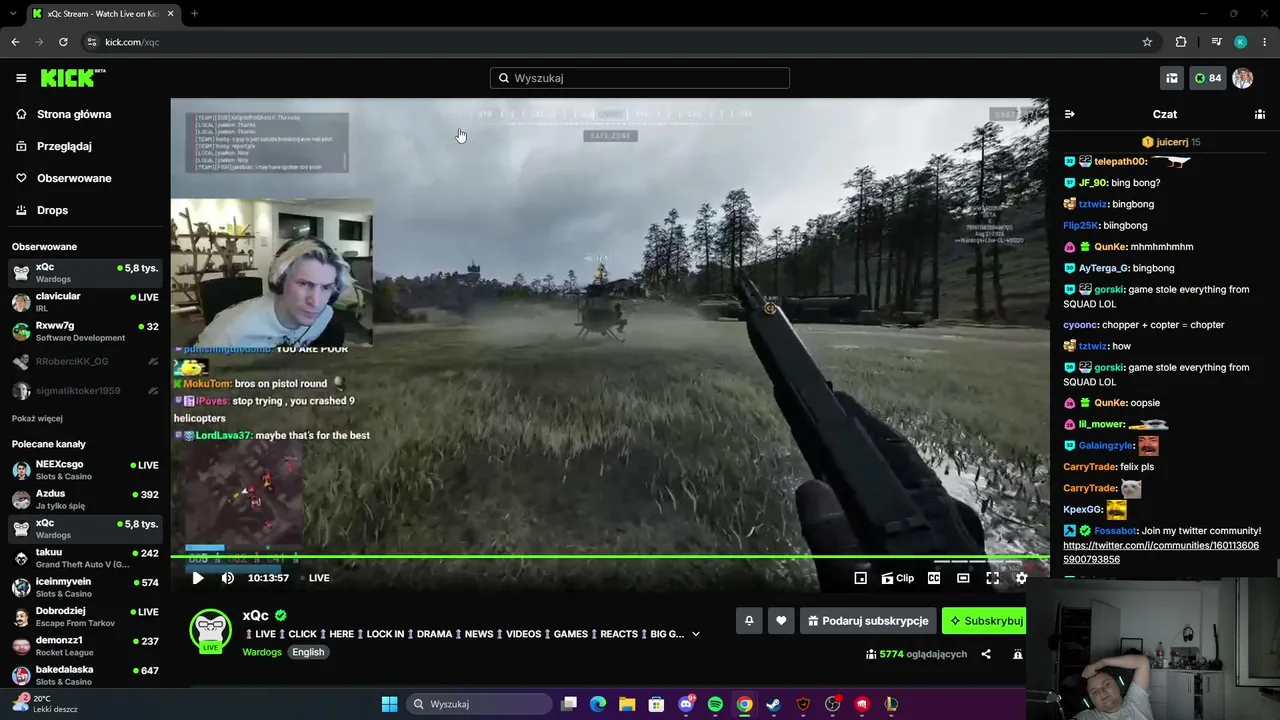This screenshot has height=720, width=1280.
Task: Open the Kicks balance showing 84
Action: (1207, 78)
